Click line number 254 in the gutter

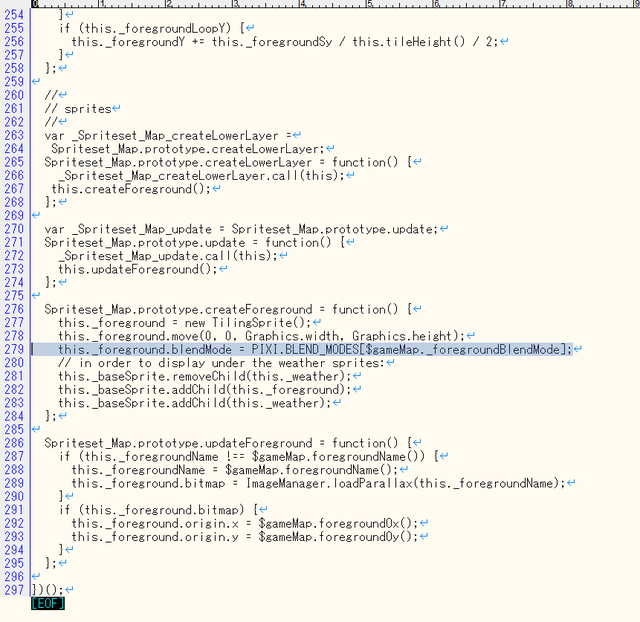14,15
